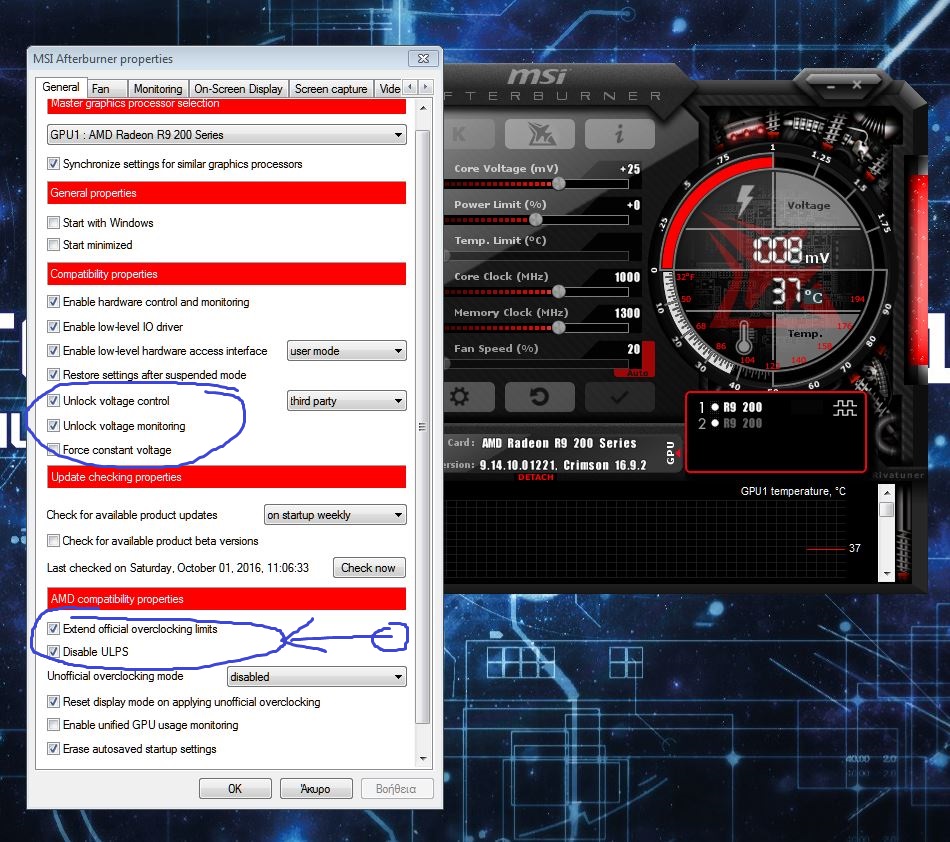Uncheck Unlock voltage control

point(53,400)
